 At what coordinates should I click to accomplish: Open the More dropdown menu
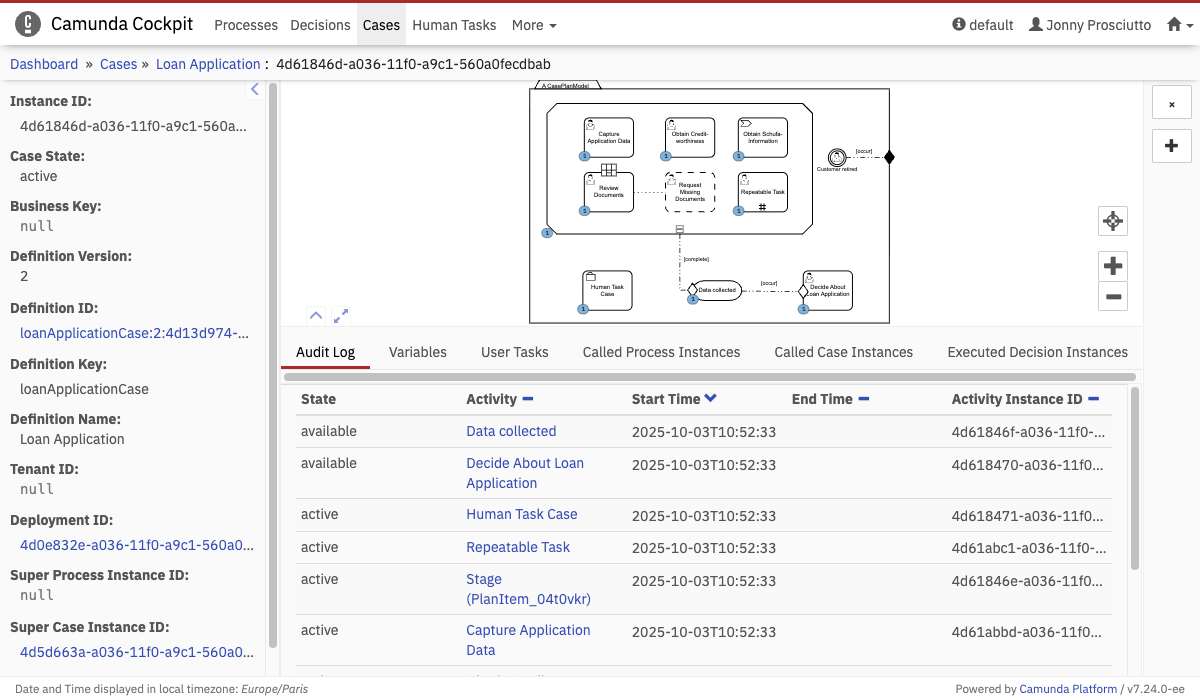pyautogui.click(x=533, y=25)
